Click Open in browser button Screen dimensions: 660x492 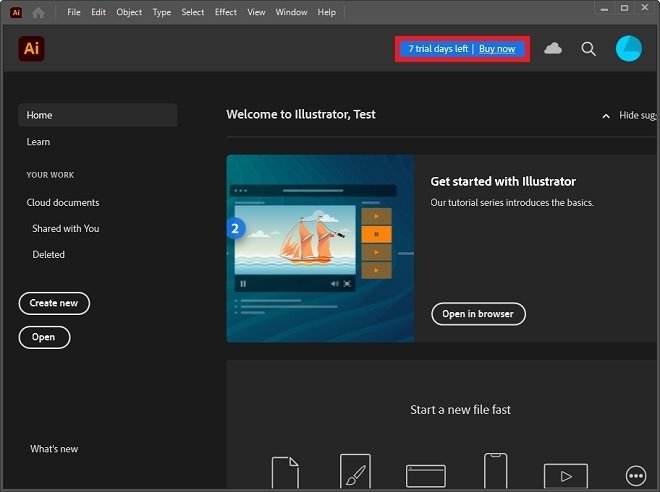pyautogui.click(x=478, y=314)
